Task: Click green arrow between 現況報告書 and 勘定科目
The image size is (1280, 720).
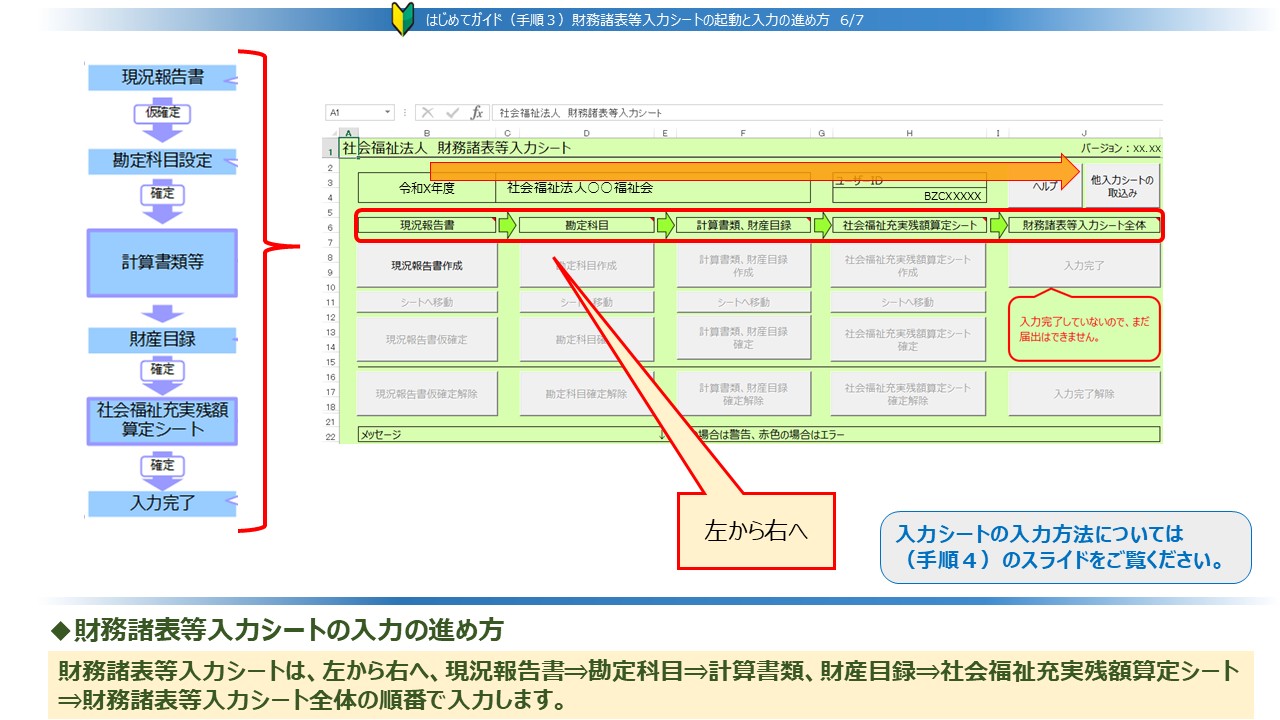Action: click(x=507, y=226)
